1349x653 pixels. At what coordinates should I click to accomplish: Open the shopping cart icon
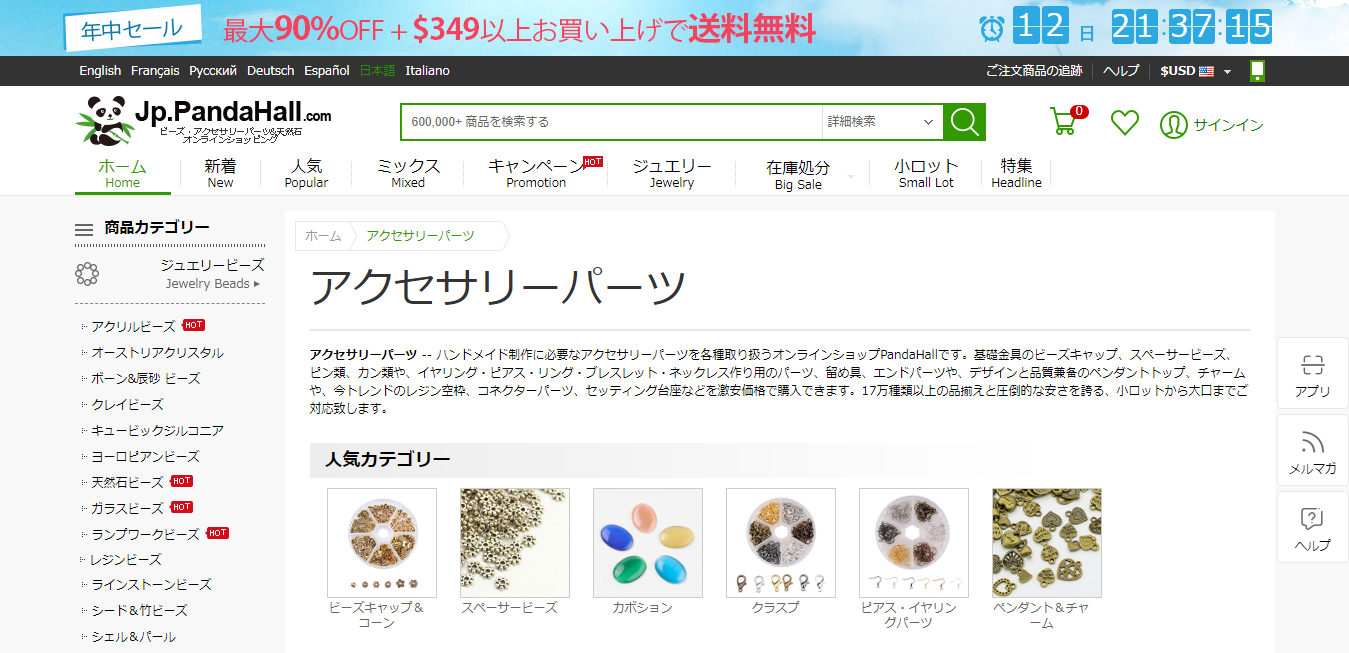pos(1064,122)
